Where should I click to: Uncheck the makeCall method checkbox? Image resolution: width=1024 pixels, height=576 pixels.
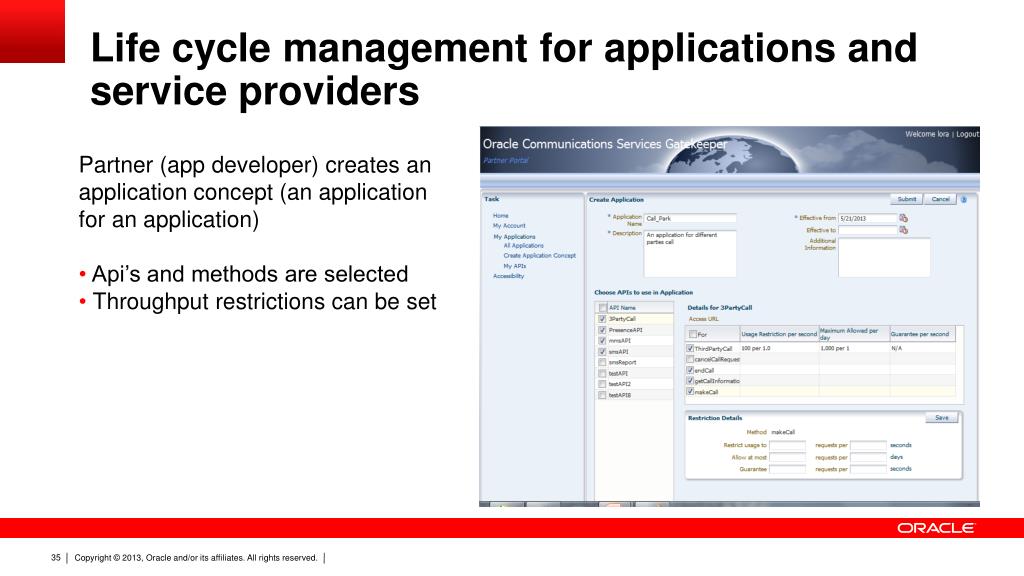point(690,391)
